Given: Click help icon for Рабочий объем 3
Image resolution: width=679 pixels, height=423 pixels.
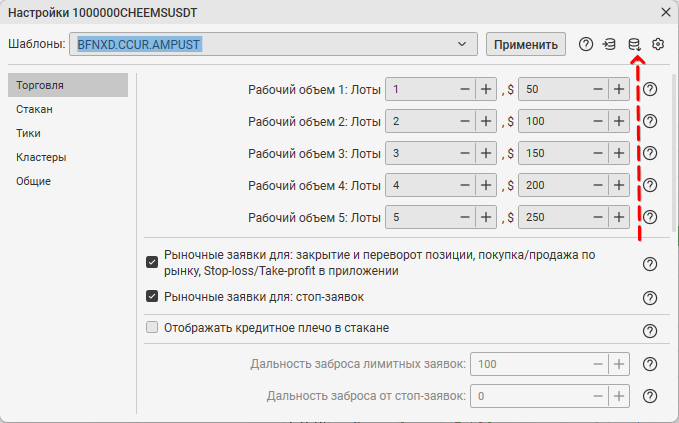Looking at the screenshot, I should click(649, 154).
